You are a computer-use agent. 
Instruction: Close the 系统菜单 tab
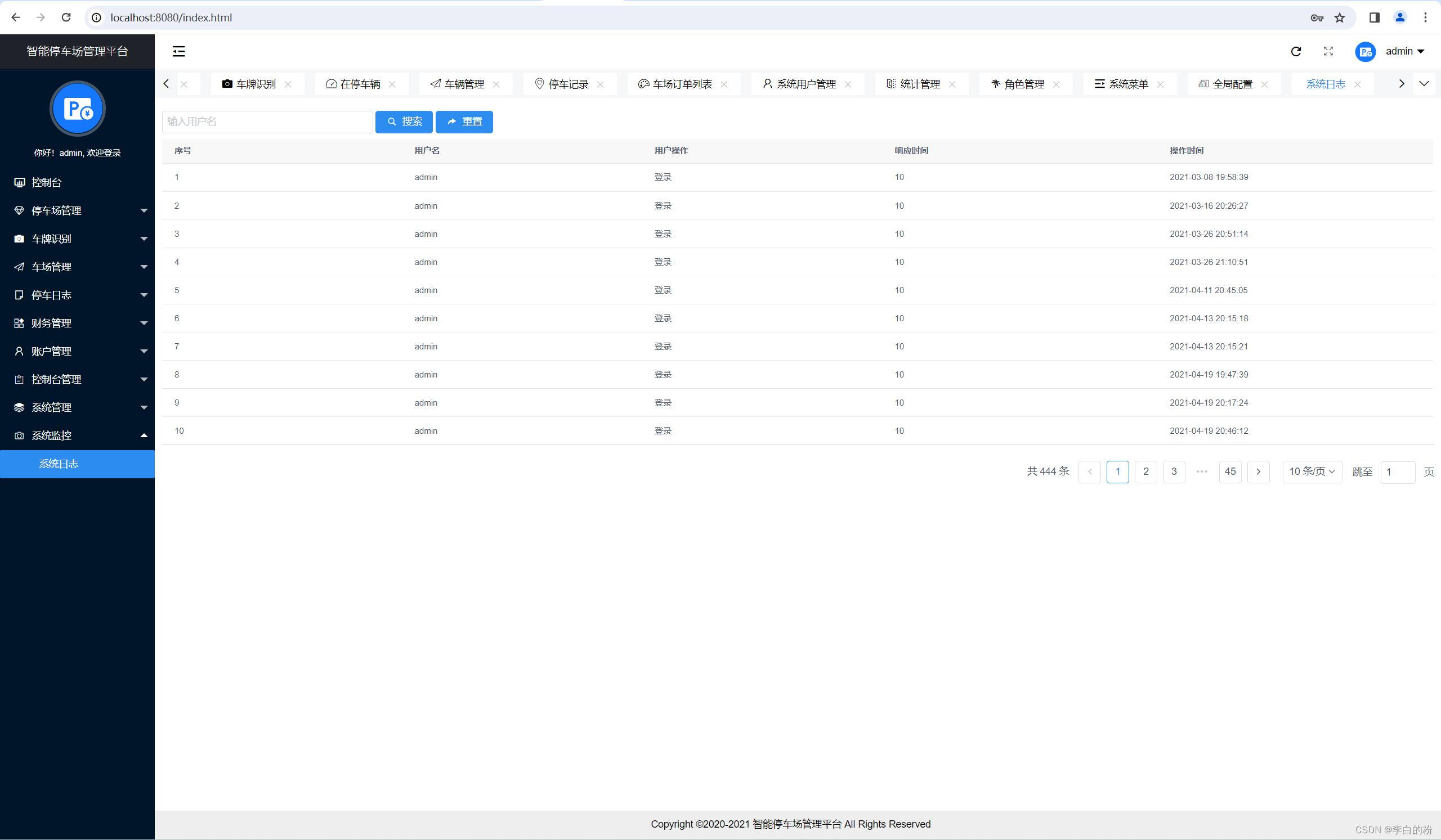[x=1160, y=84]
